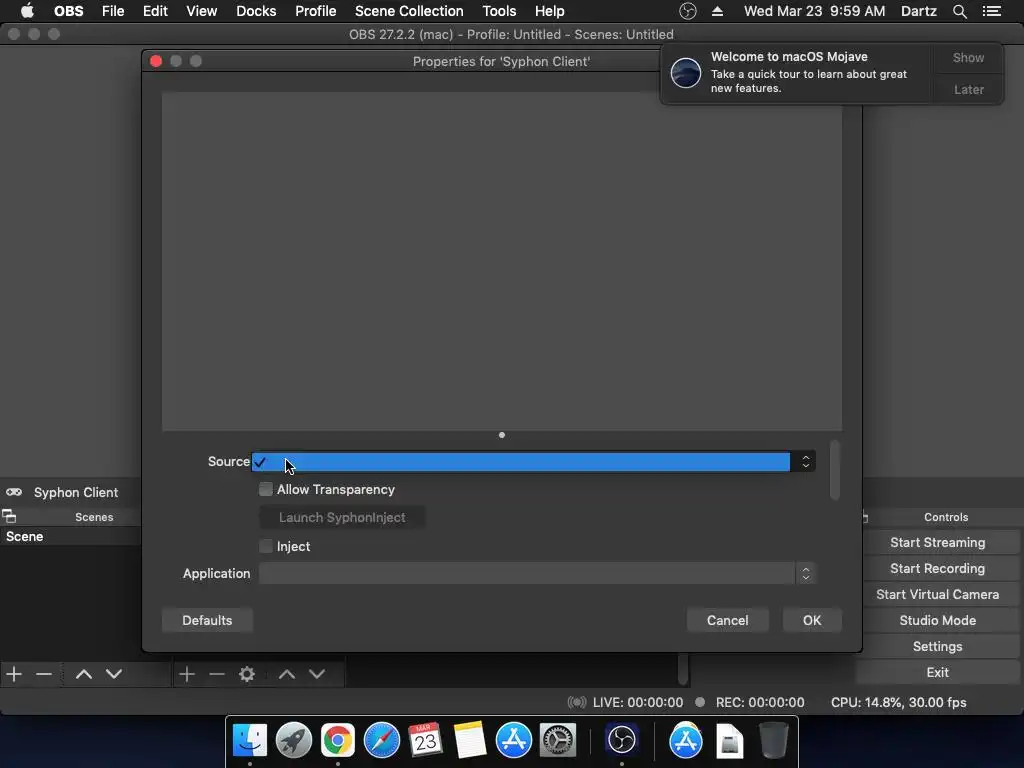The image size is (1024, 768).
Task: Click the date and time in menu bar
Action: point(814,11)
